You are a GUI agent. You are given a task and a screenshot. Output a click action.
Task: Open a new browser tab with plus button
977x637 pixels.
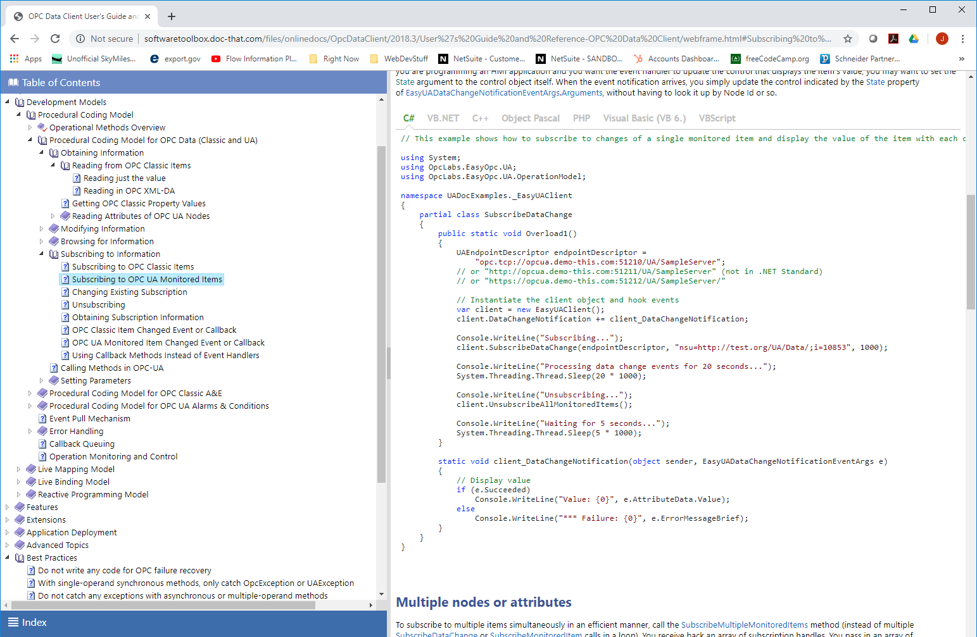coord(171,16)
